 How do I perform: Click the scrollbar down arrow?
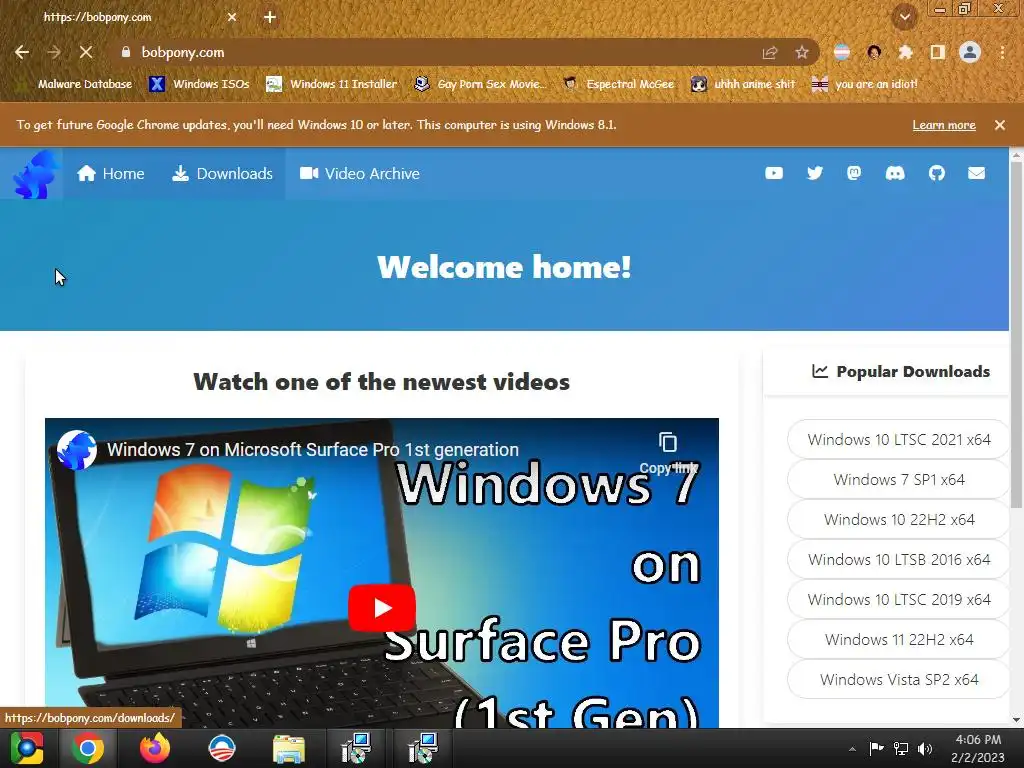point(1016,720)
